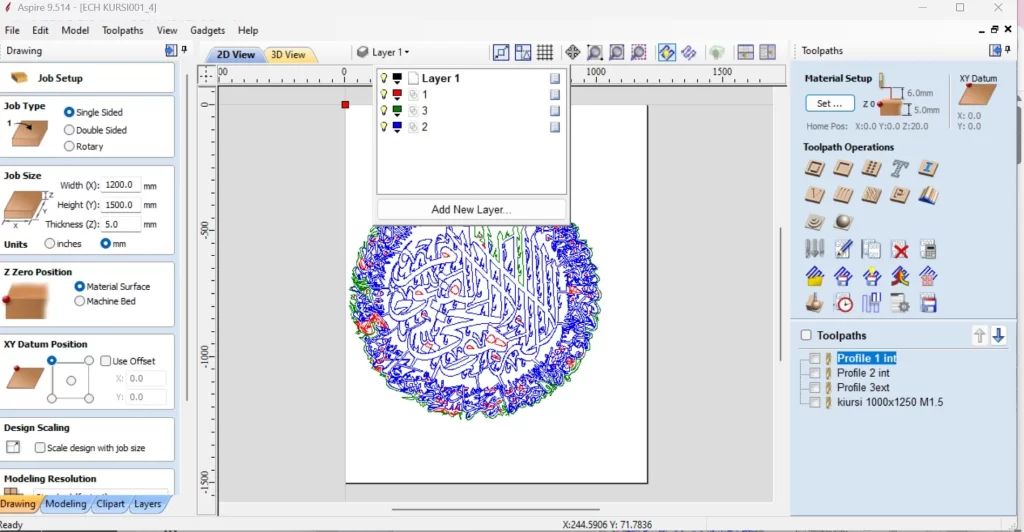Open the File menu

click(x=12, y=30)
